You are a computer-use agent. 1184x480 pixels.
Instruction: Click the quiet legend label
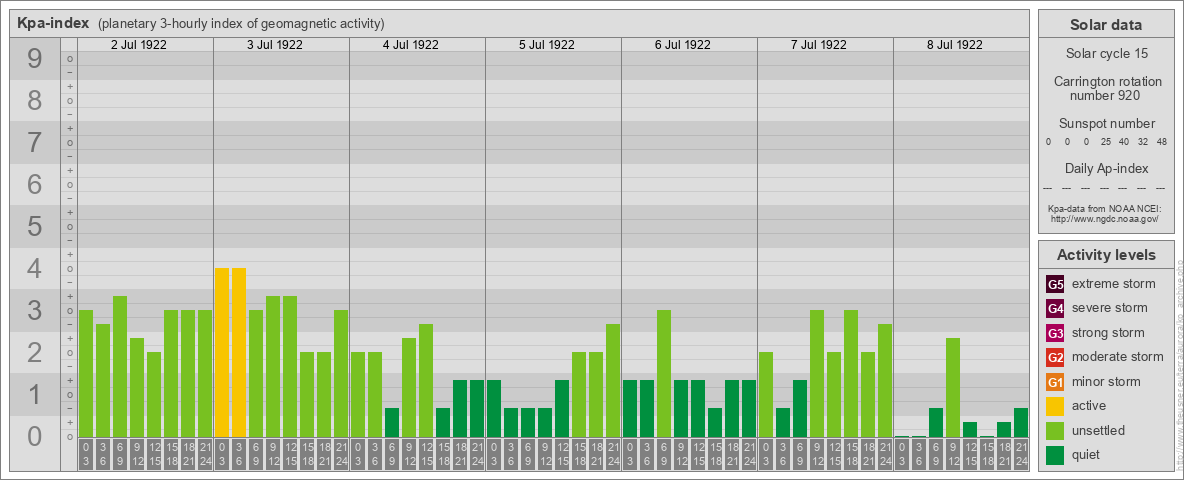1088,455
